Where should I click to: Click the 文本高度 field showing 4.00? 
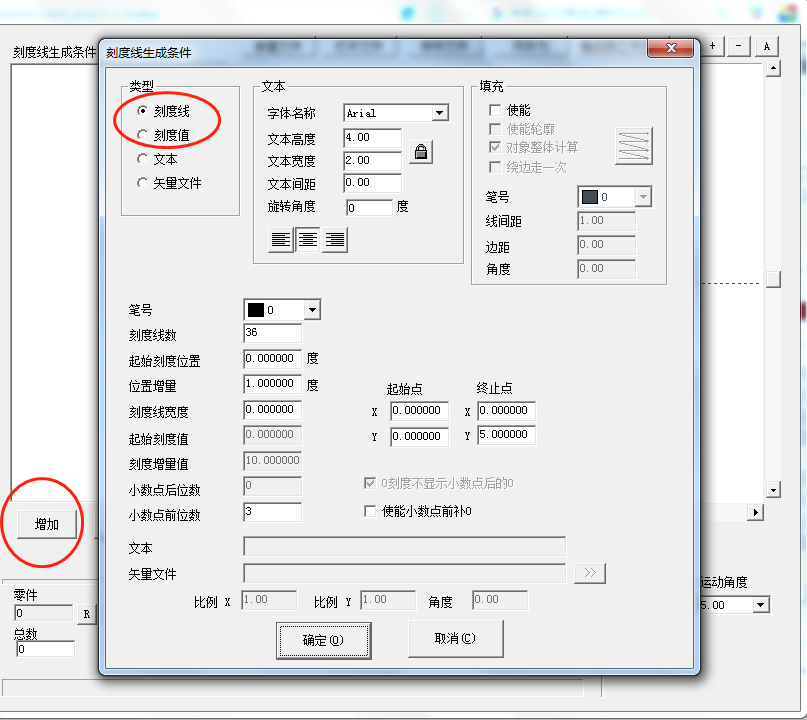click(x=372, y=138)
